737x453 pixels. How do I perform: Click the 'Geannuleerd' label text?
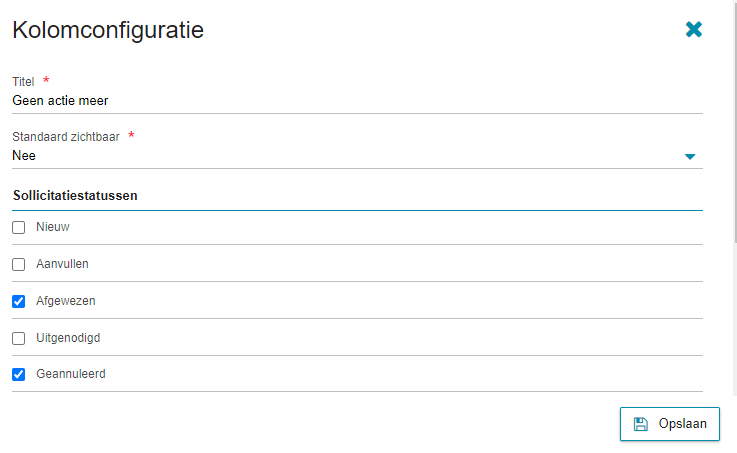pos(71,374)
